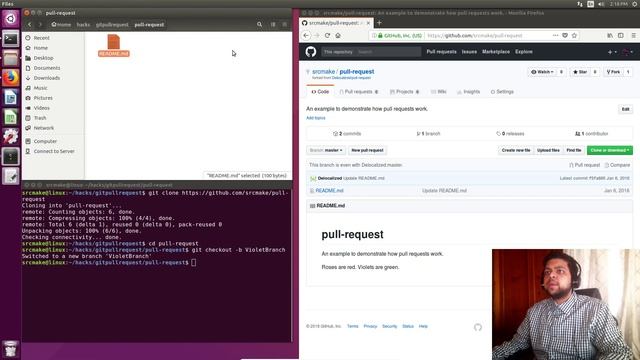Click the New pull request button
The width and height of the screenshot is (640, 360).
[x=367, y=150]
